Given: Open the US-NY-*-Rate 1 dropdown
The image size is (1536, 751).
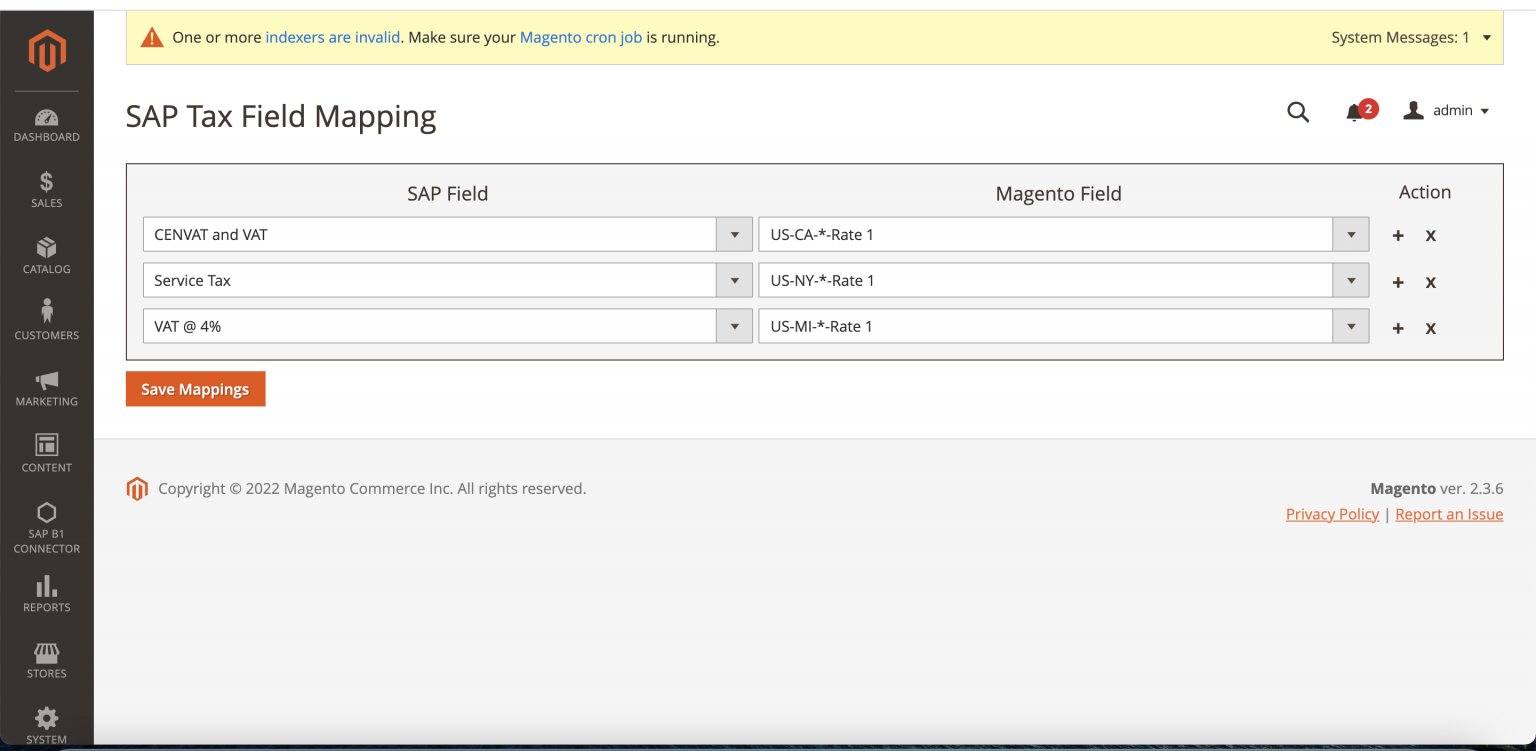Looking at the screenshot, I should [x=1351, y=280].
